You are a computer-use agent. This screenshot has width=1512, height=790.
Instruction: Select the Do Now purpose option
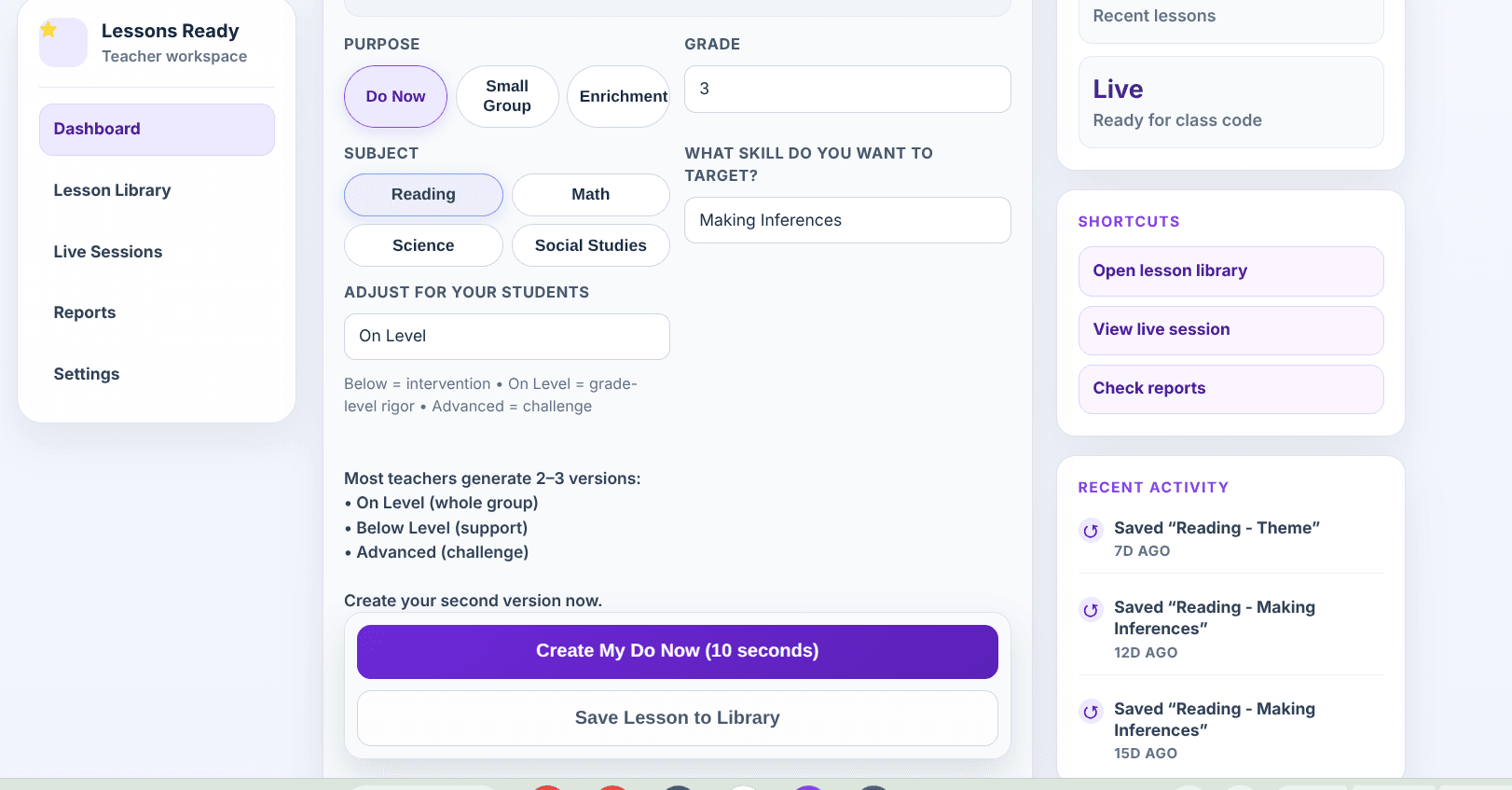coord(395,96)
